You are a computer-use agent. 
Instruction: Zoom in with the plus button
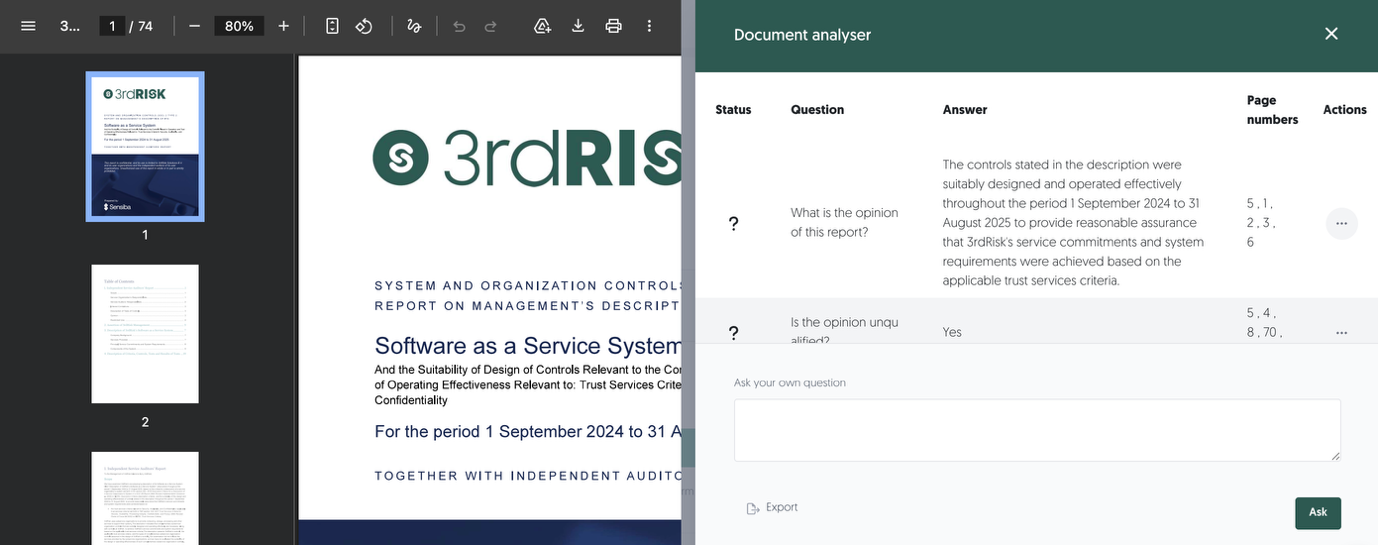tap(284, 26)
